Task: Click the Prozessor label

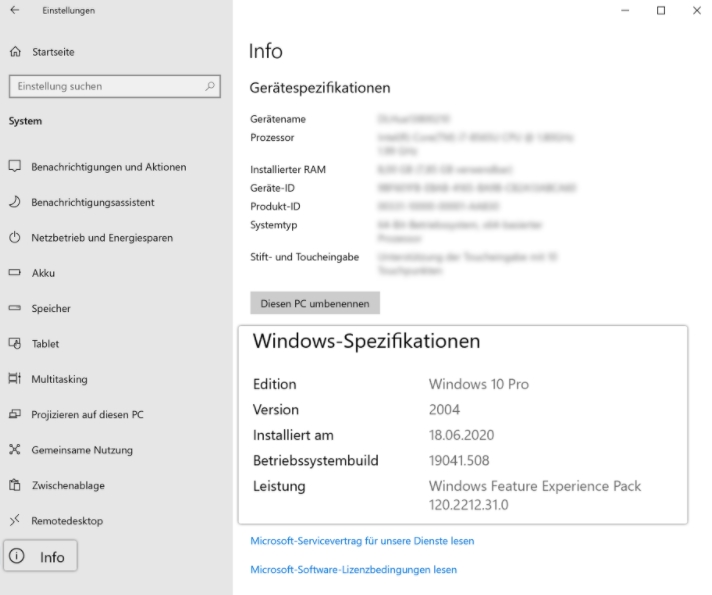Action: click(x=272, y=138)
